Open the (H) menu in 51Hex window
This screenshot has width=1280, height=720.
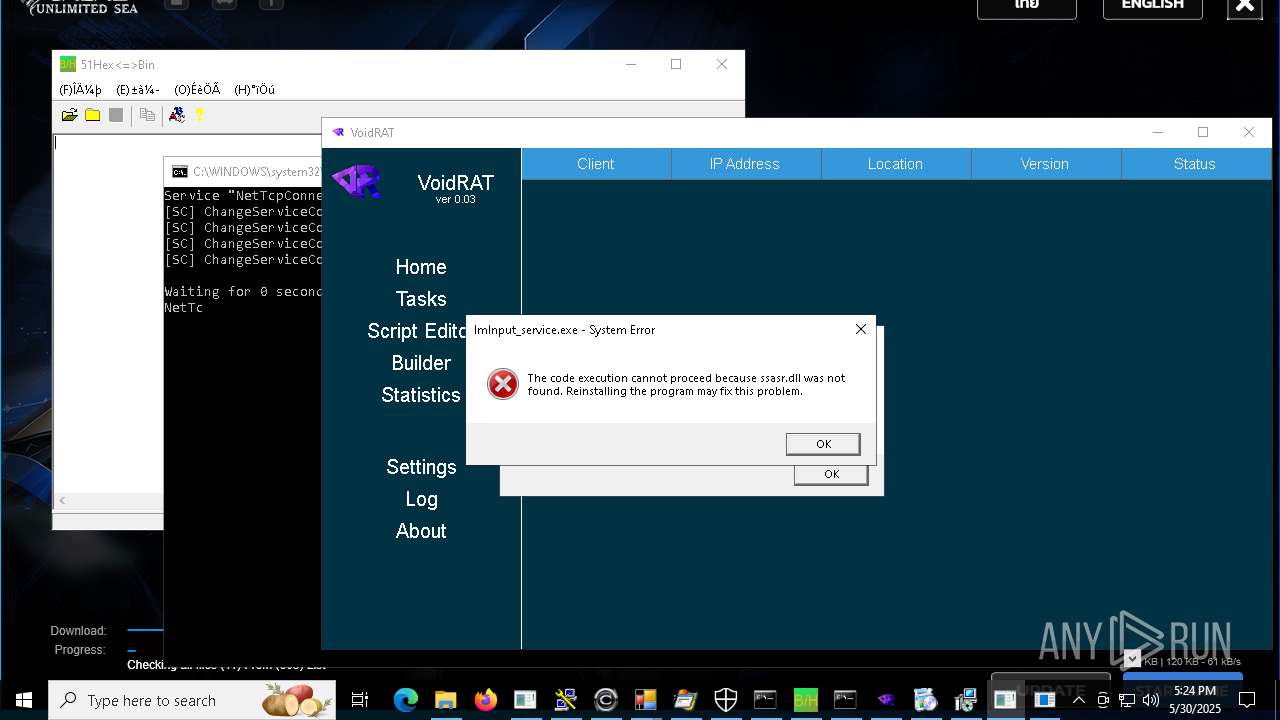click(x=254, y=89)
